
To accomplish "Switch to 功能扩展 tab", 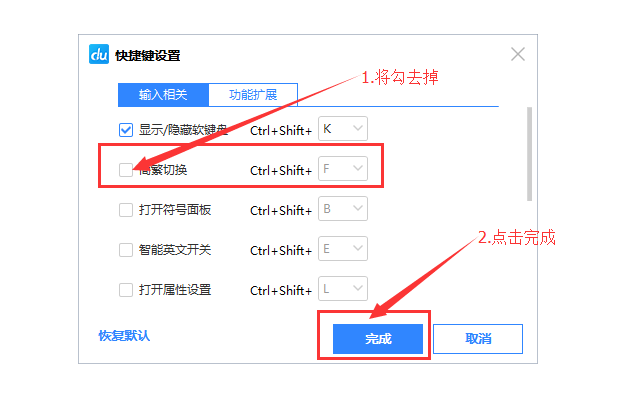I will pos(253,95).
